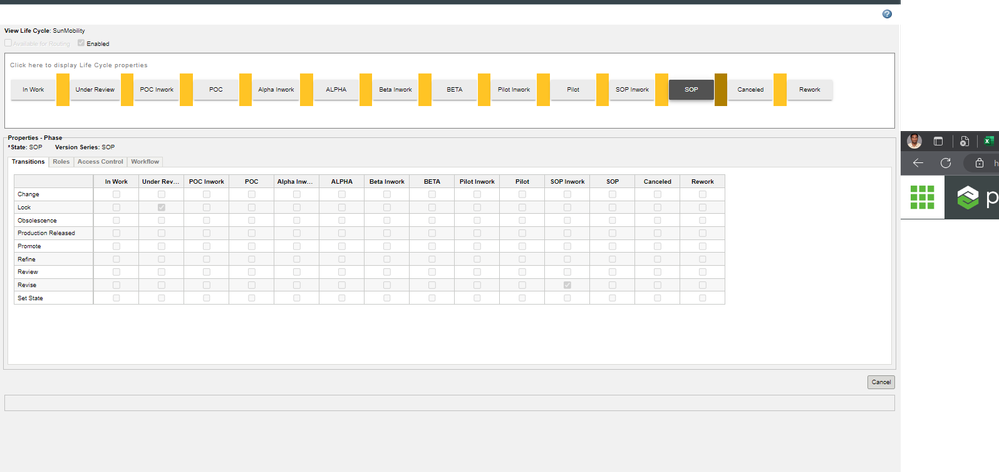This screenshot has height=472, width=999.
Task: Switch to the Roles tab
Action: coord(61,162)
